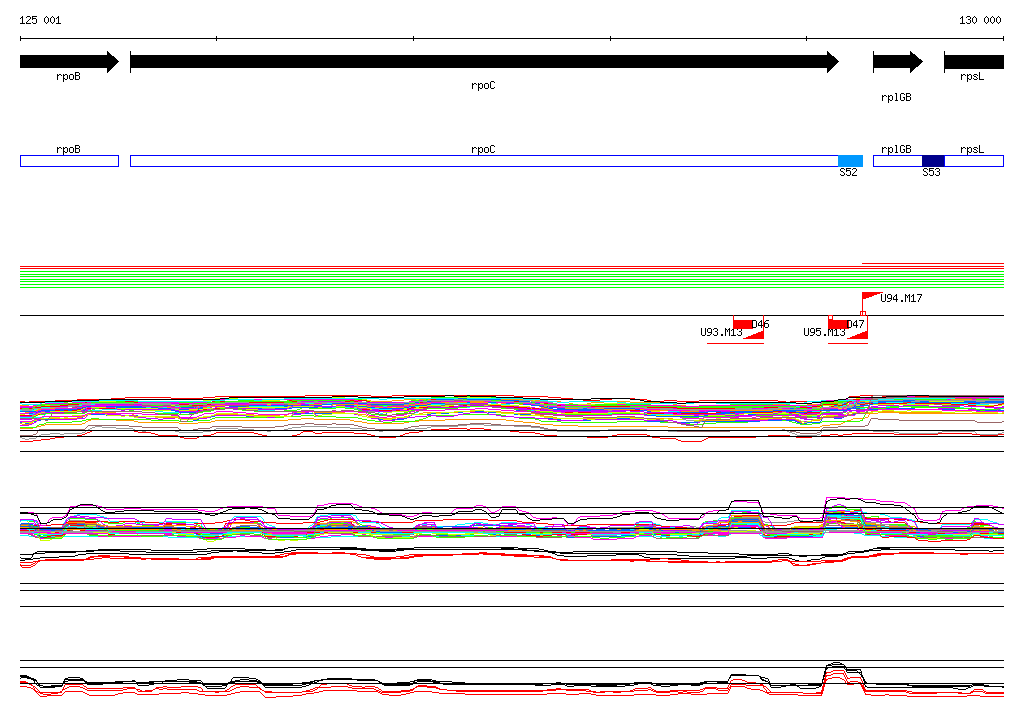Click the blue-outlined rpsL box
Image resolution: width=1024 pixels, height=714 pixels.
974,161
